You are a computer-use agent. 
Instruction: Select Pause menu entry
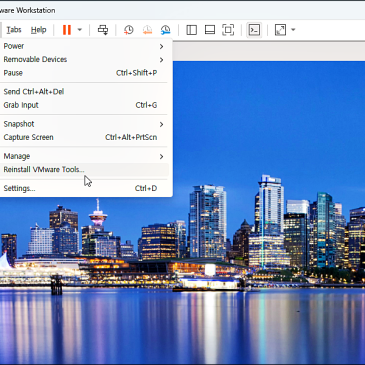pos(84,73)
